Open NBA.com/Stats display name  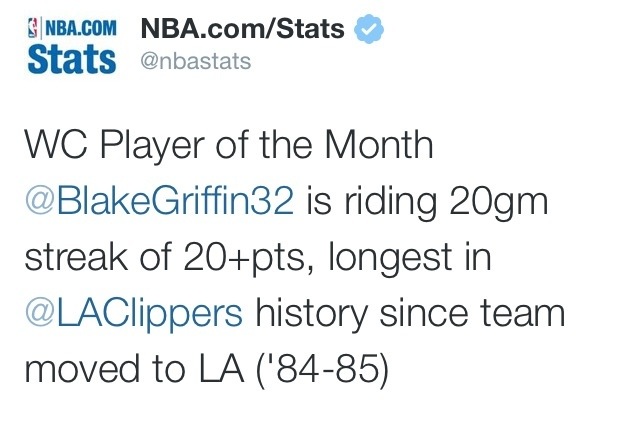242,29
